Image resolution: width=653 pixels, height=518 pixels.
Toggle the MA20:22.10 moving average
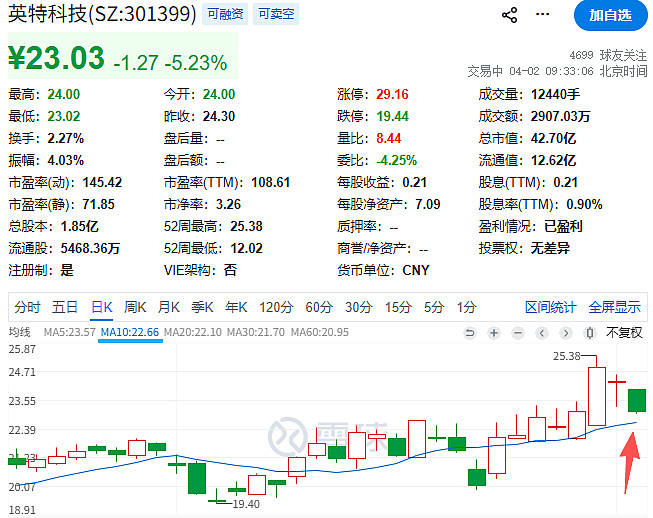(193, 332)
